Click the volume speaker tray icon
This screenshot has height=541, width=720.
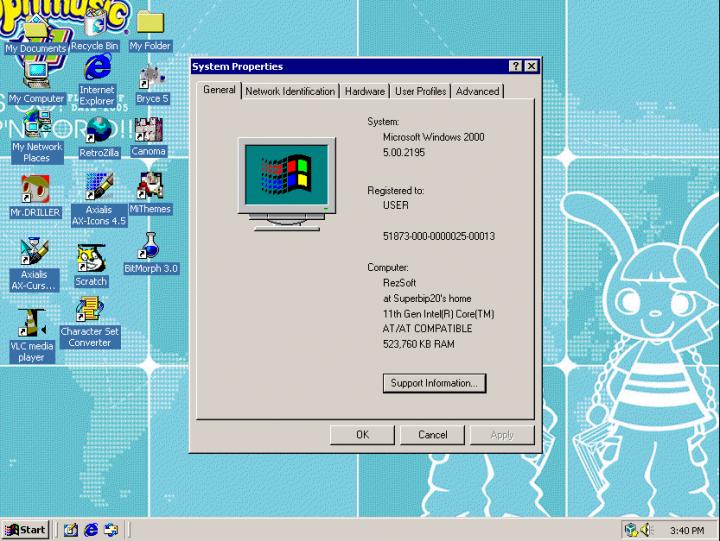[x=646, y=530]
